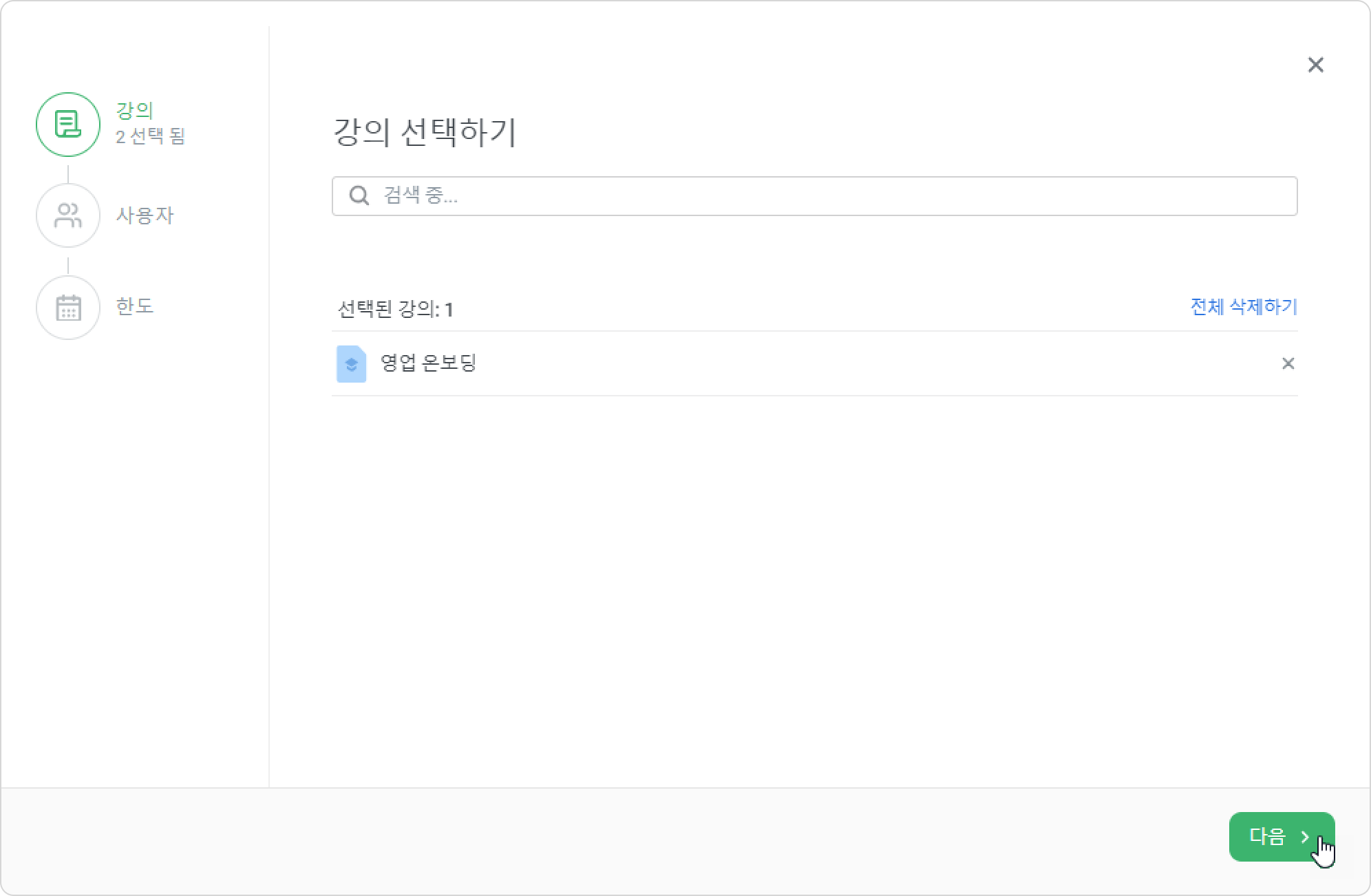Switch to the 강의 step label
The width and height of the screenshot is (1371, 896).
pyautogui.click(x=134, y=111)
